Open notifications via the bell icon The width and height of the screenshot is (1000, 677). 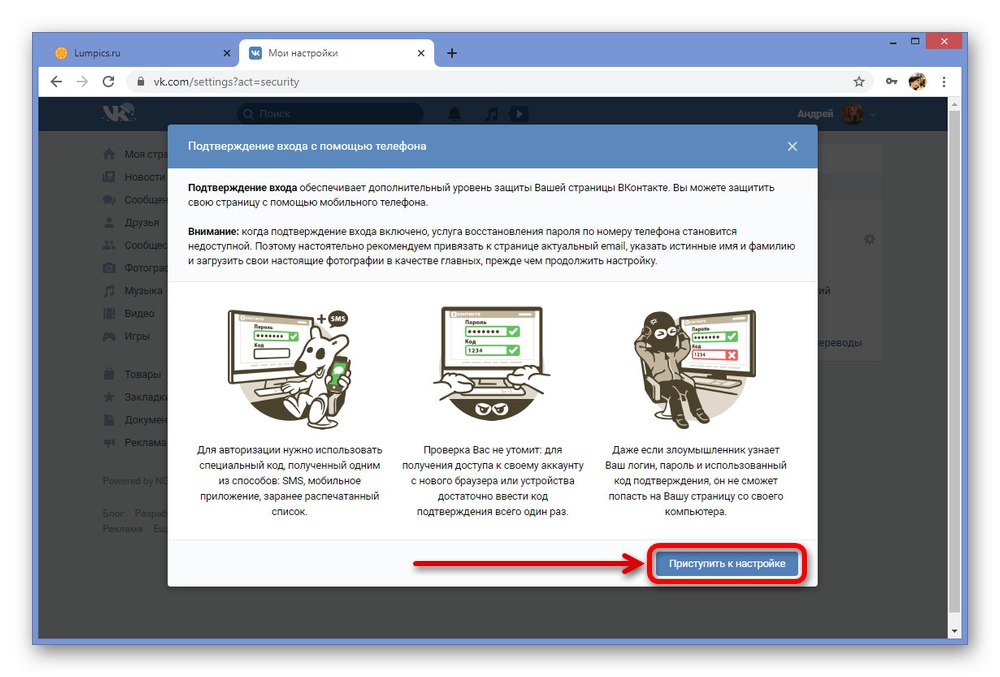(454, 113)
